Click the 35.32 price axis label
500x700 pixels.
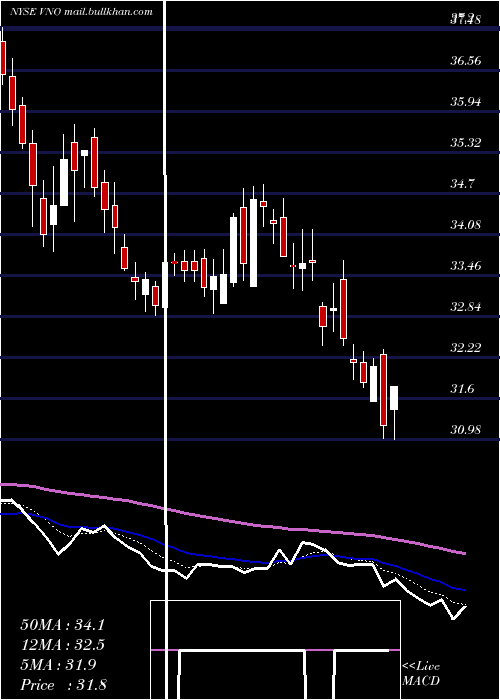(466, 143)
